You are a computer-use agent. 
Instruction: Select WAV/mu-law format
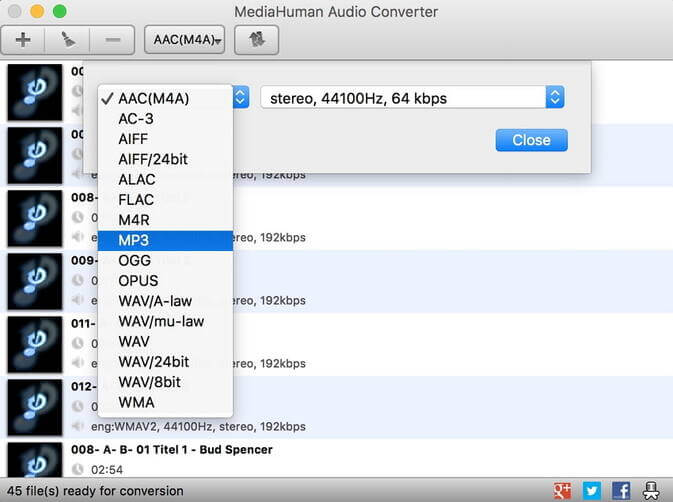coord(165,321)
